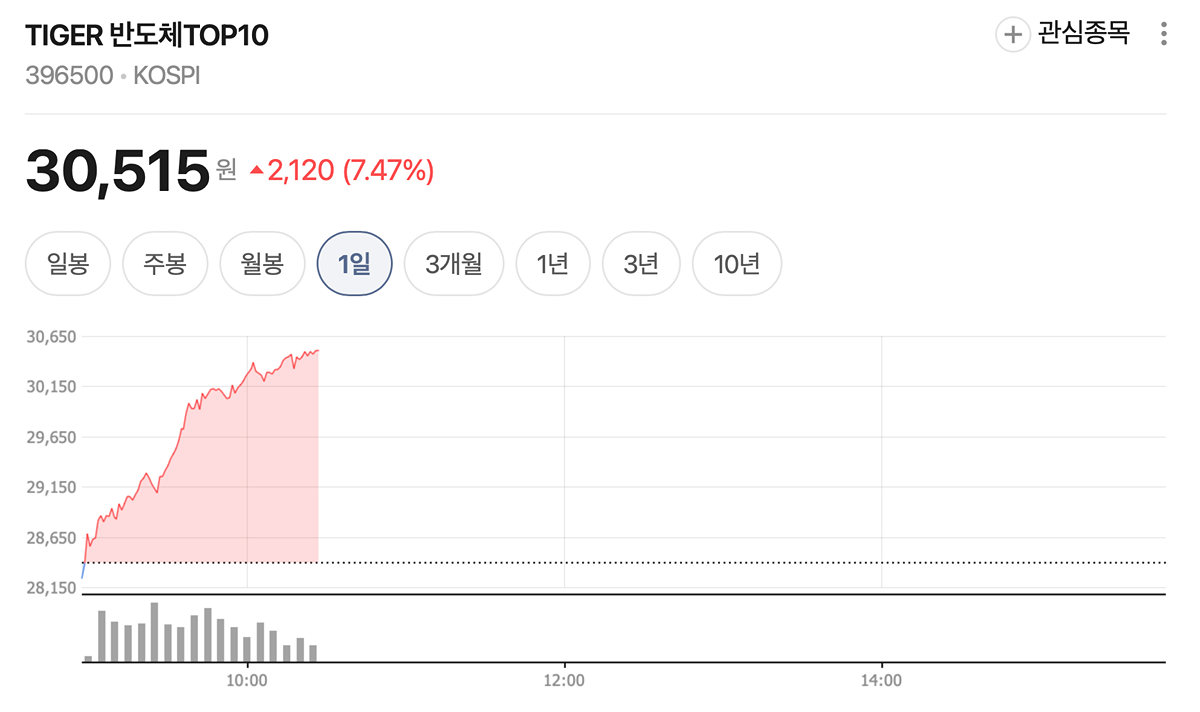Click the plus icon beside 관심종목
This screenshot has width=1200, height=712.
(1012, 35)
